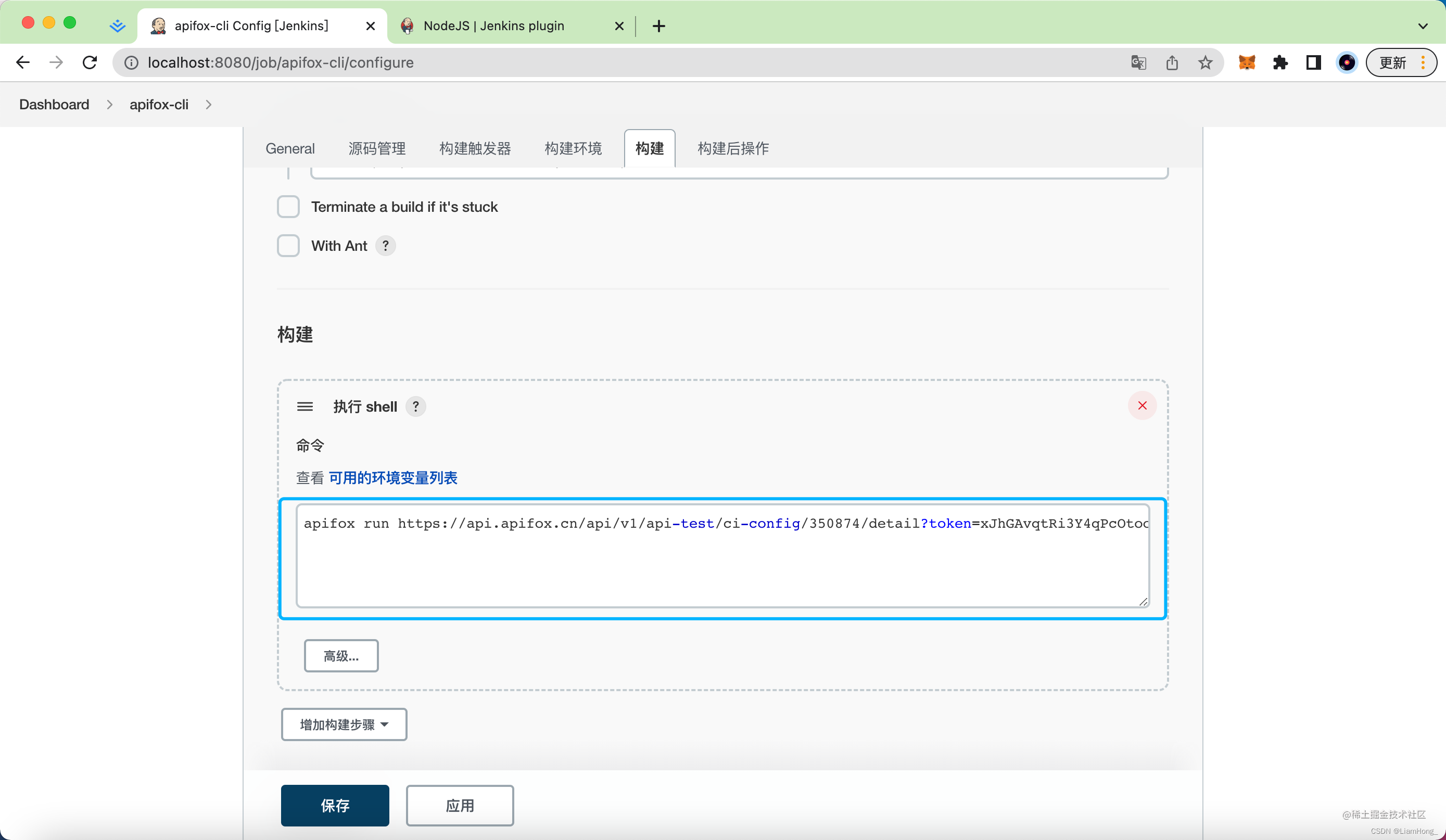Open the 源码管理 tab
This screenshot has height=840, width=1446.
(x=376, y=149)
